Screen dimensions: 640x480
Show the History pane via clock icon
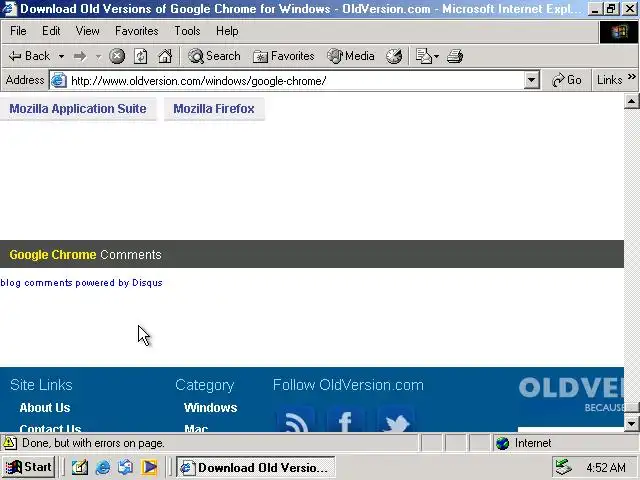coord(394,56)
